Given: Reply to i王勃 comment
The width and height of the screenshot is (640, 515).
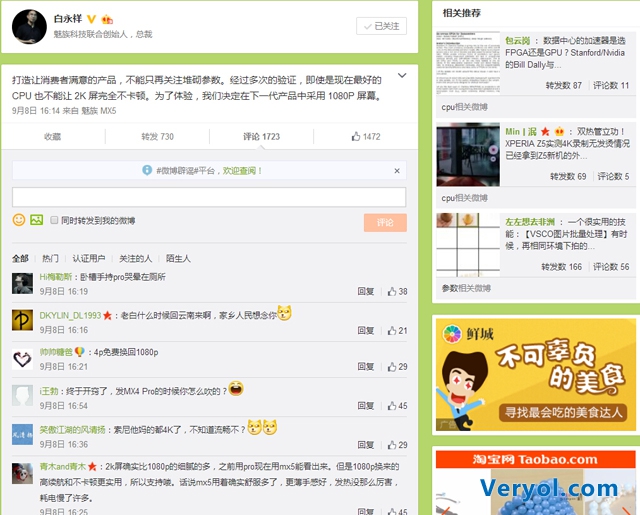Looking at the screenshot, I should point(366,406).
